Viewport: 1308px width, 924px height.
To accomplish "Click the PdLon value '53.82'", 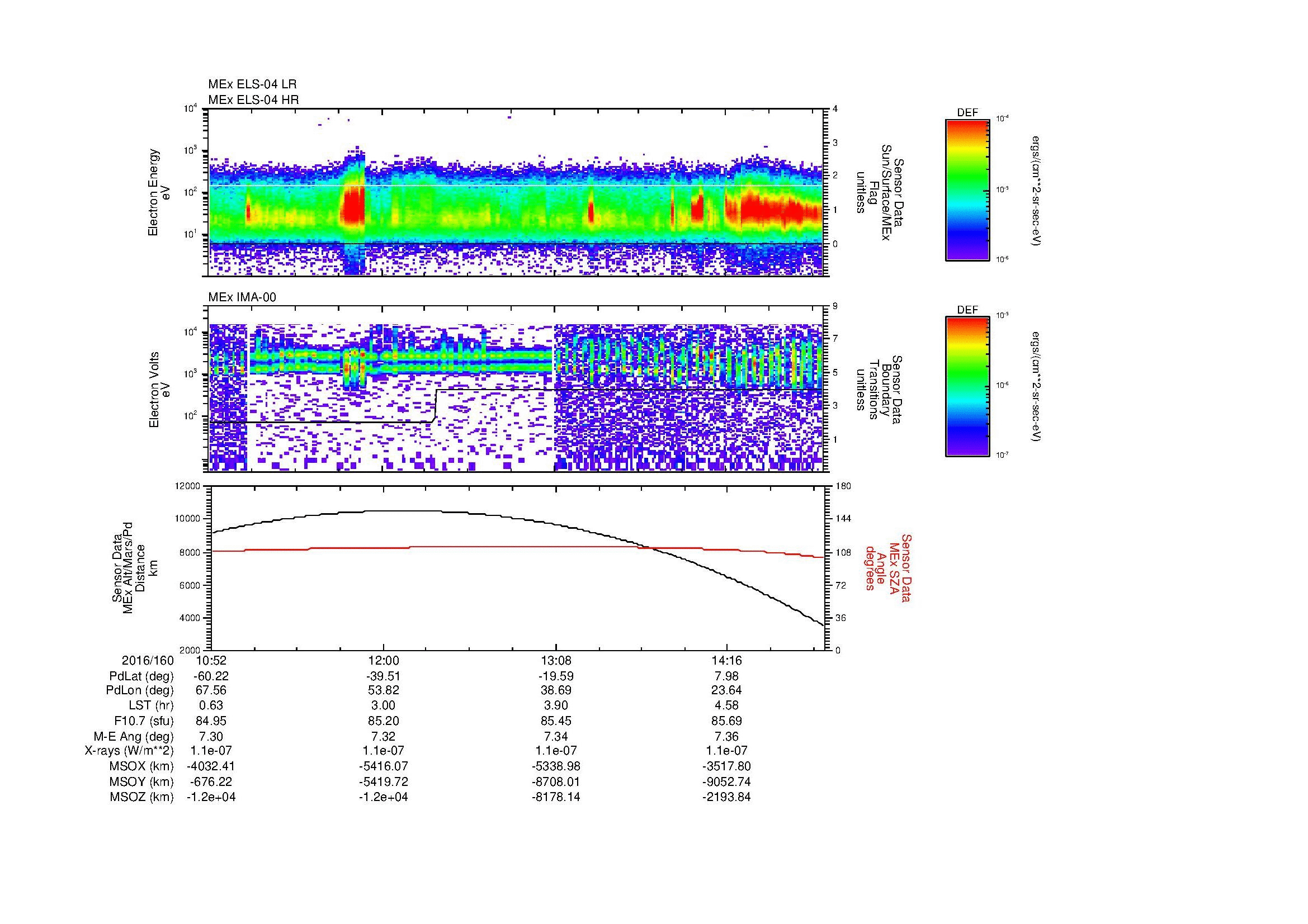I will [384, 690].
